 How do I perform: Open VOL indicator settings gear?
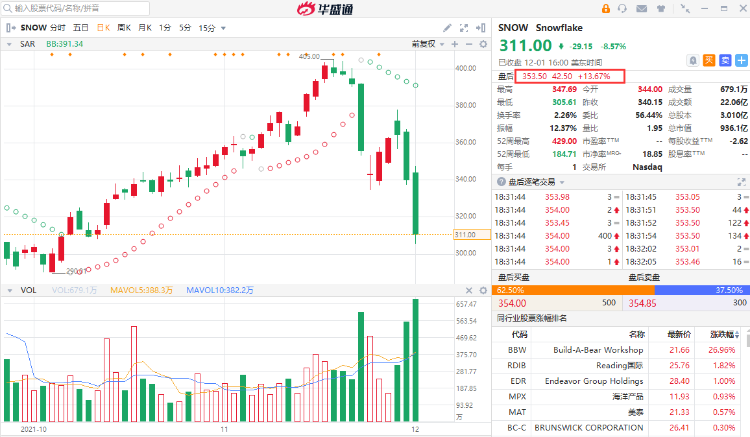483,290
